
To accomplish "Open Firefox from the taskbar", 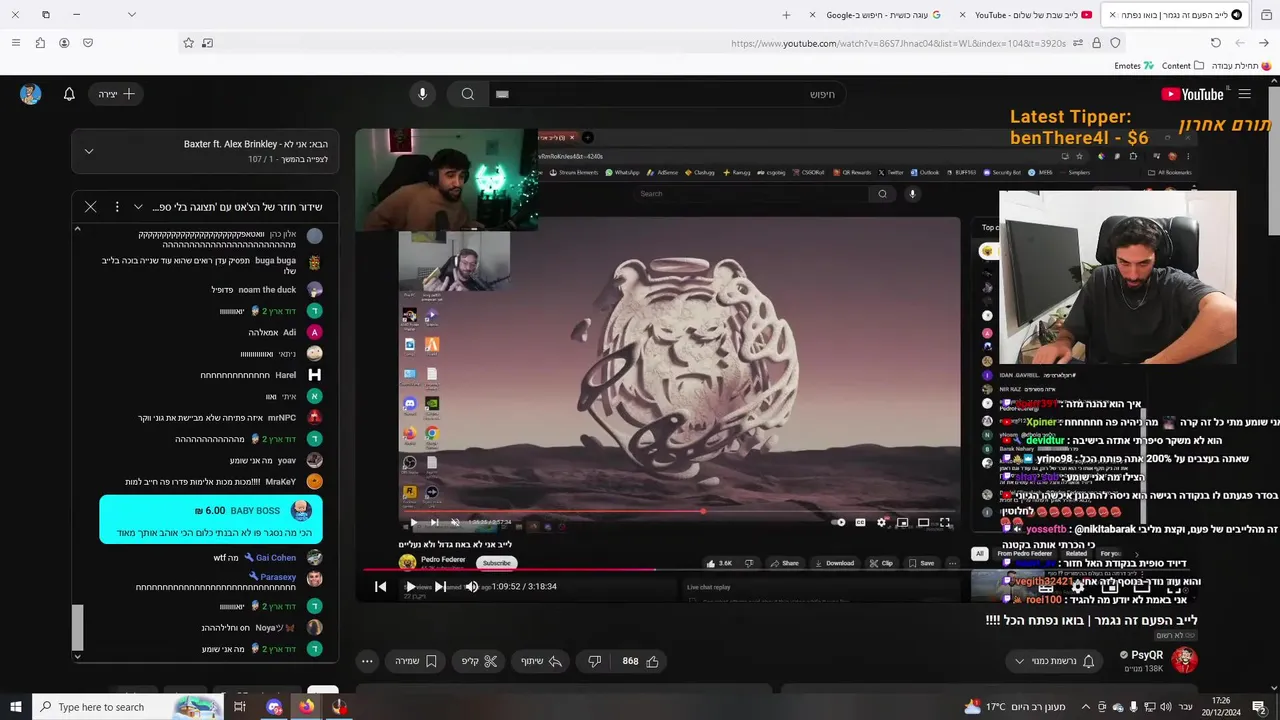I will (x=306, y=707).
